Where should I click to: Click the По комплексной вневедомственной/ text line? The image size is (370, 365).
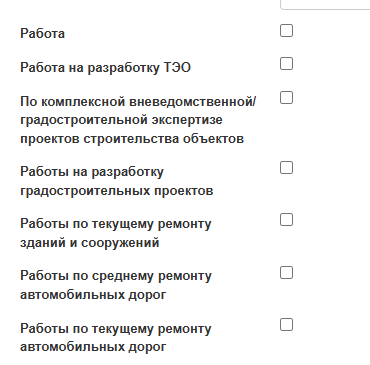pyautogui.click(x=138, y=101)
